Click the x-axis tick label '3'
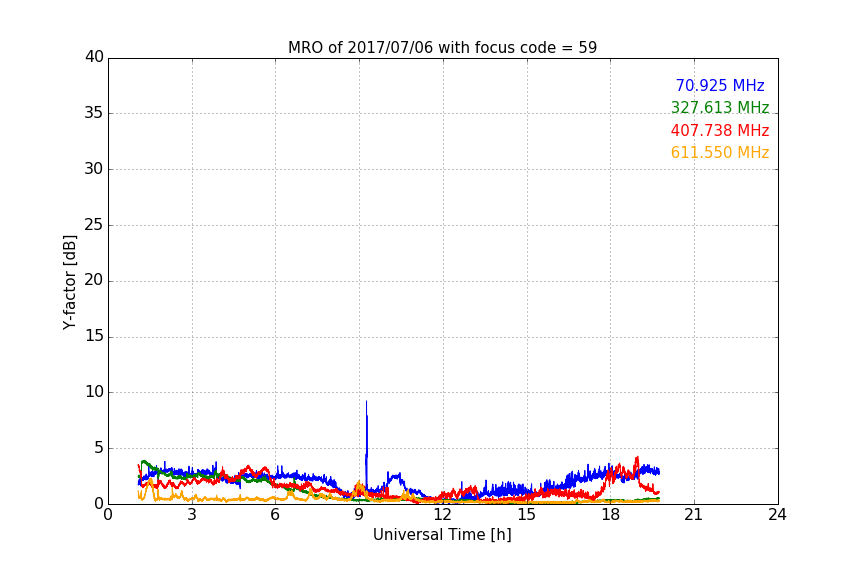 [x=192, y=515]
